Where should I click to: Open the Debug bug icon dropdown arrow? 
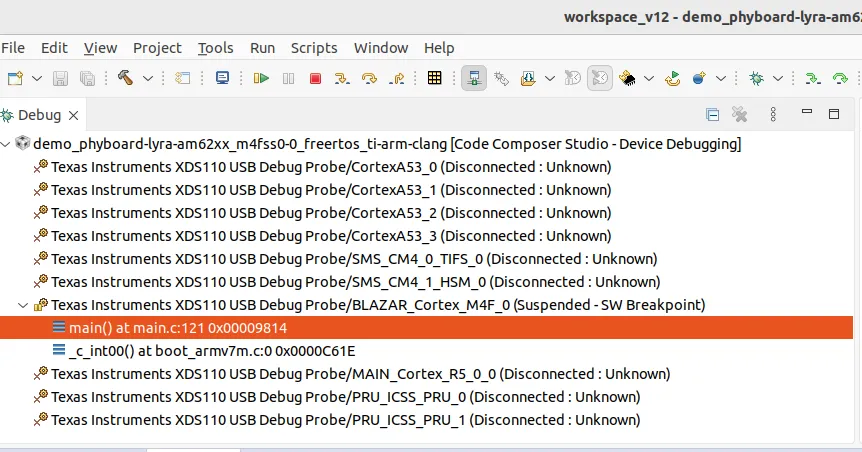778,78
